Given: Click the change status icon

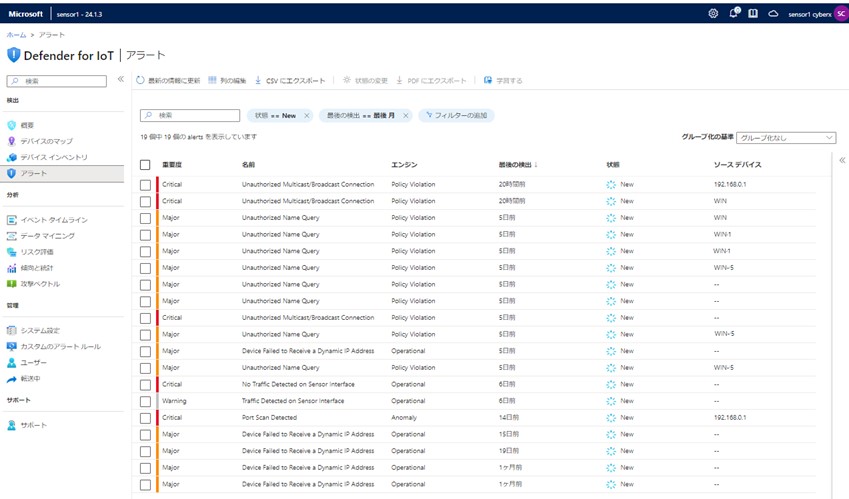Looking at the screenshot, I should (x=347, y=80).
